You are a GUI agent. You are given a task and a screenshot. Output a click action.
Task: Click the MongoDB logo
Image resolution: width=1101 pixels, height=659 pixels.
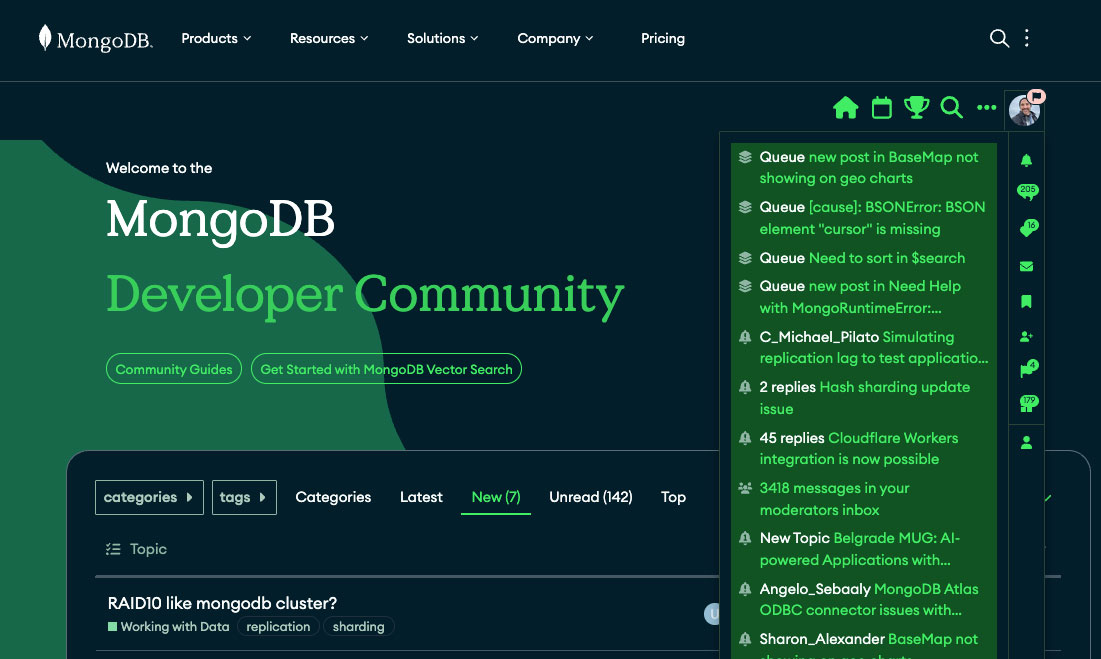pyautogui.click(x=95, y=39)
